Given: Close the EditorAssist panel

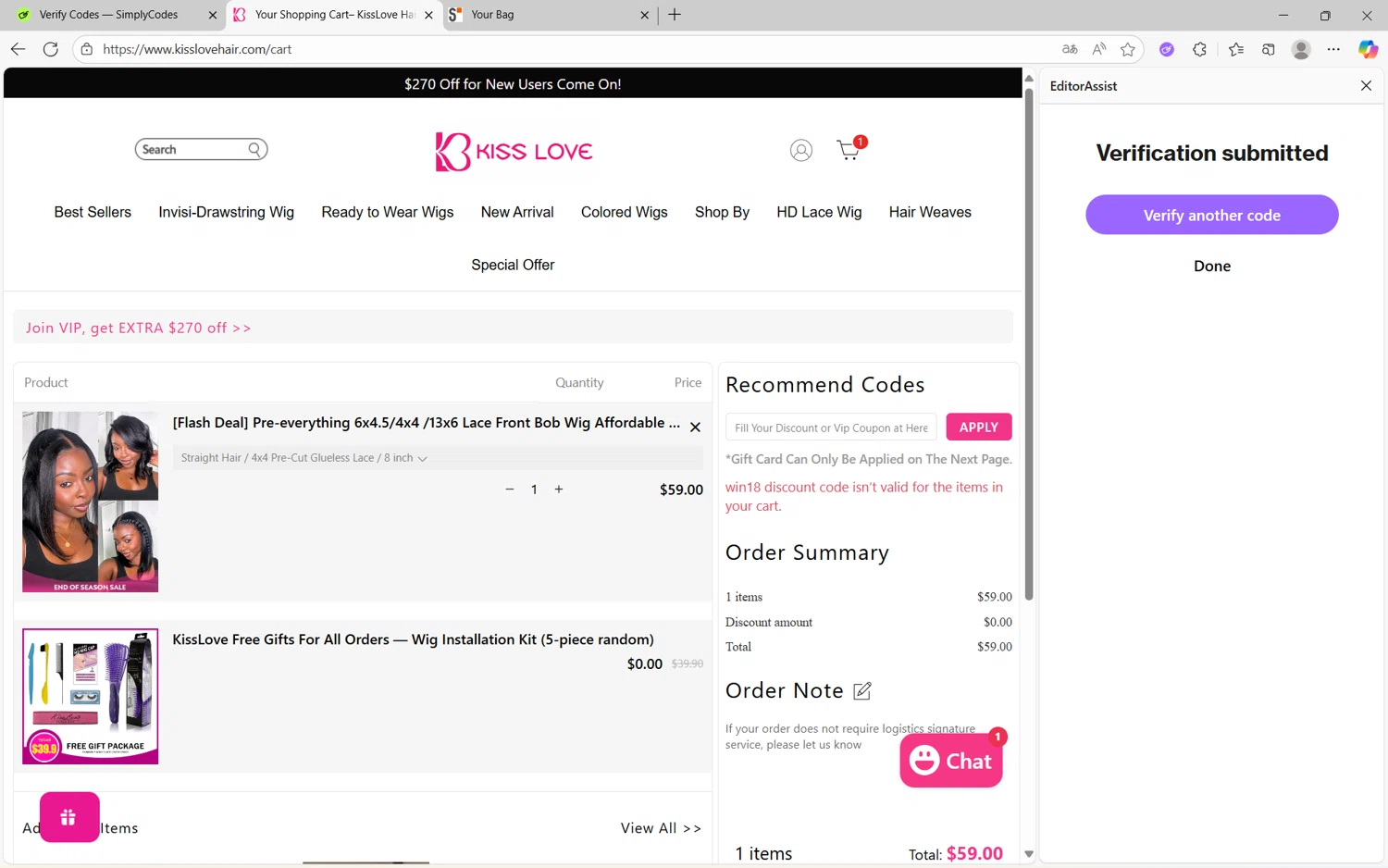Looking at the screenshot, I should click(x=1366, y=85).
